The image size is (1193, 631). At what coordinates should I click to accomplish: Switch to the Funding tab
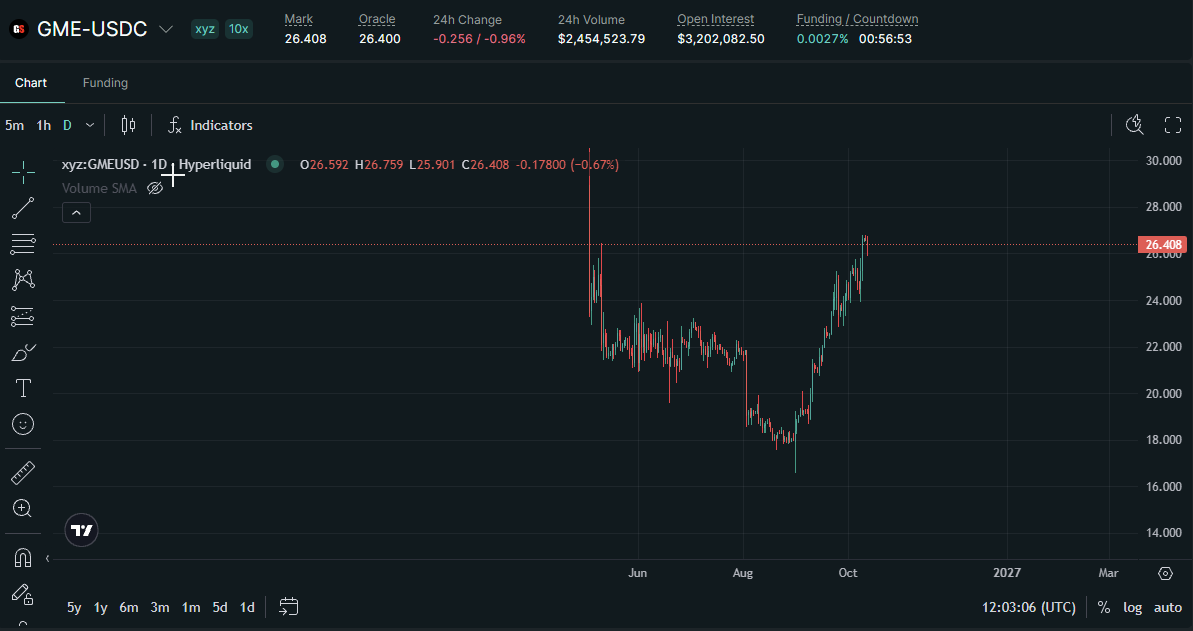(x=105, y=83)
